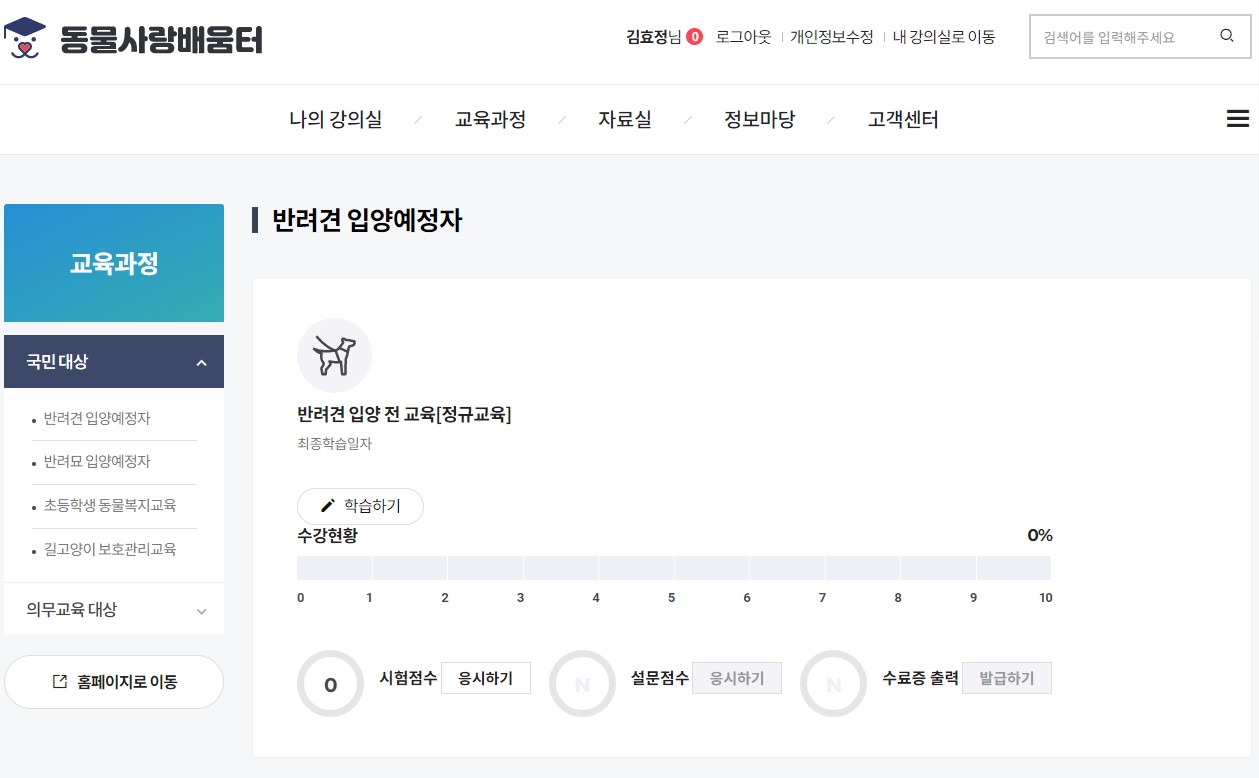This screenshot has height=778, width=1259.
Task: Go to the 자료실 menu
Action: coord(625,120)
